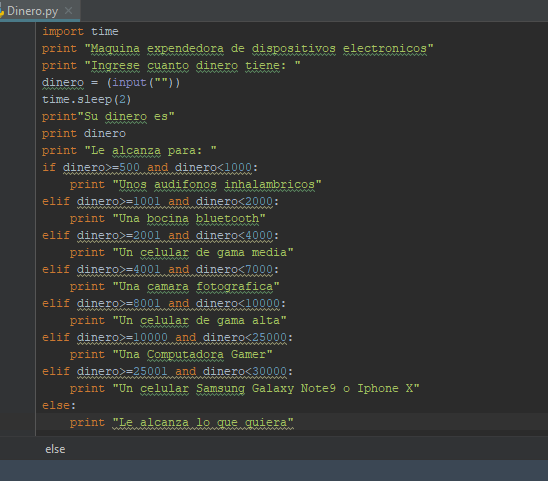Click the 'dinero = (input(""))' line
The height and width of the screenshot is (481, 548).
[111, 82]
